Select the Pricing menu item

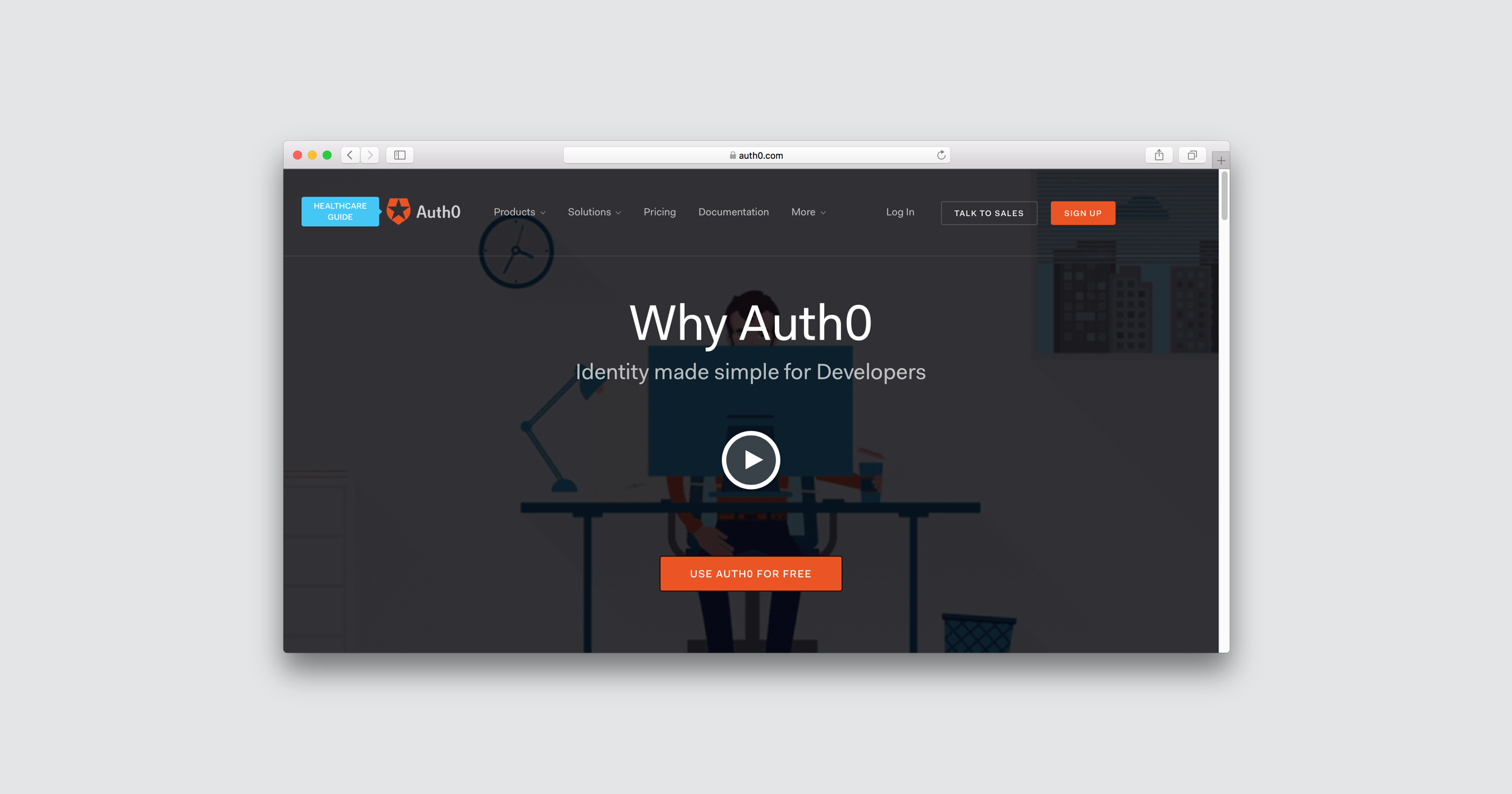659,212
